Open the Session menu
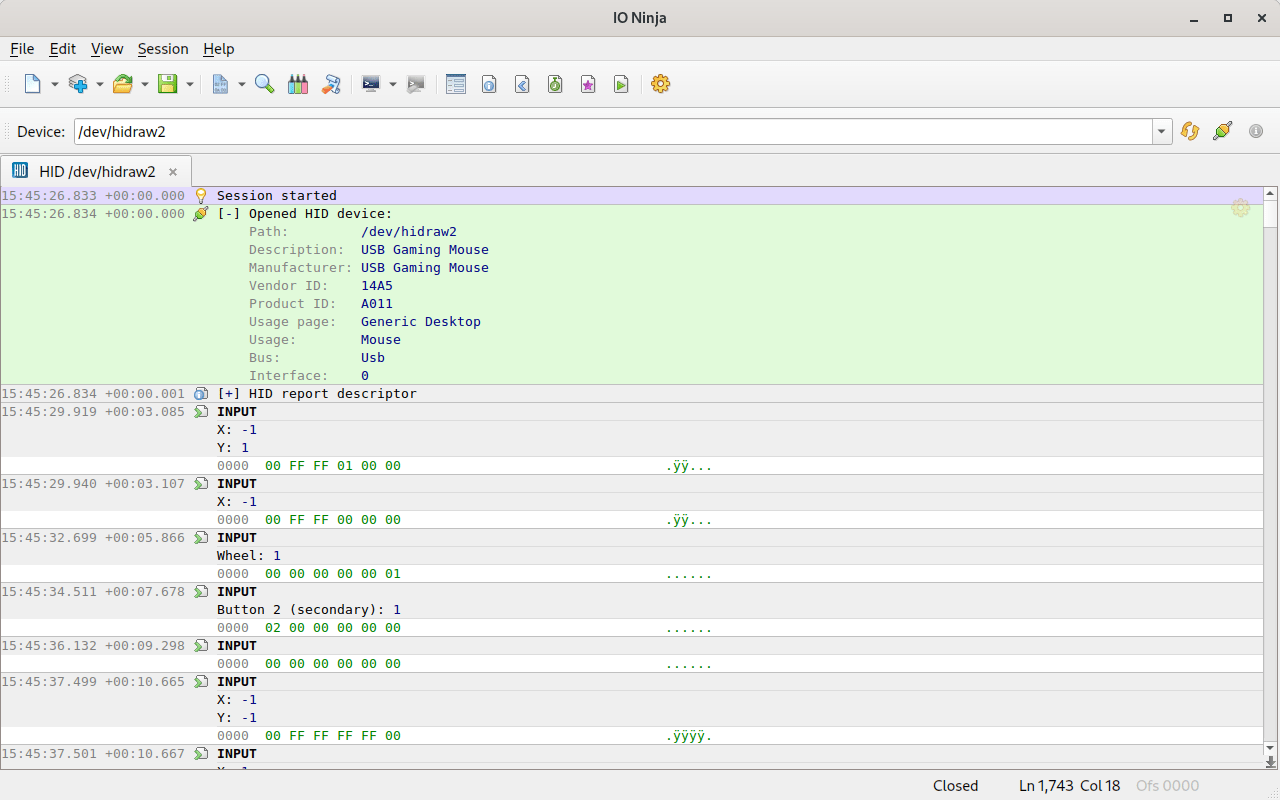The height and width of the screenshot is (800, 1280). [x=163, y=49]
